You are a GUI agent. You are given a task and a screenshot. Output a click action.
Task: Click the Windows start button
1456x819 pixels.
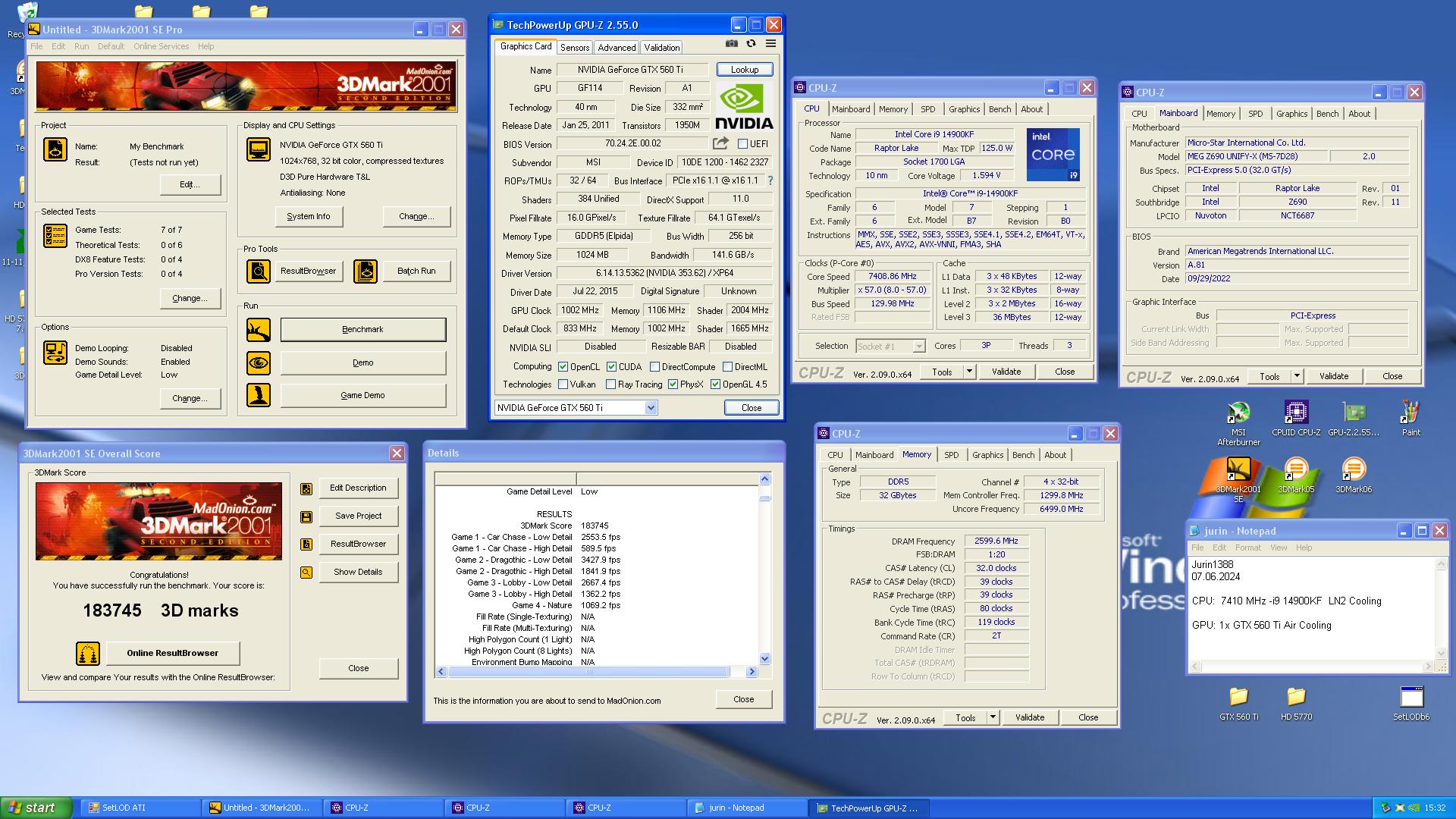click(36, 808)
